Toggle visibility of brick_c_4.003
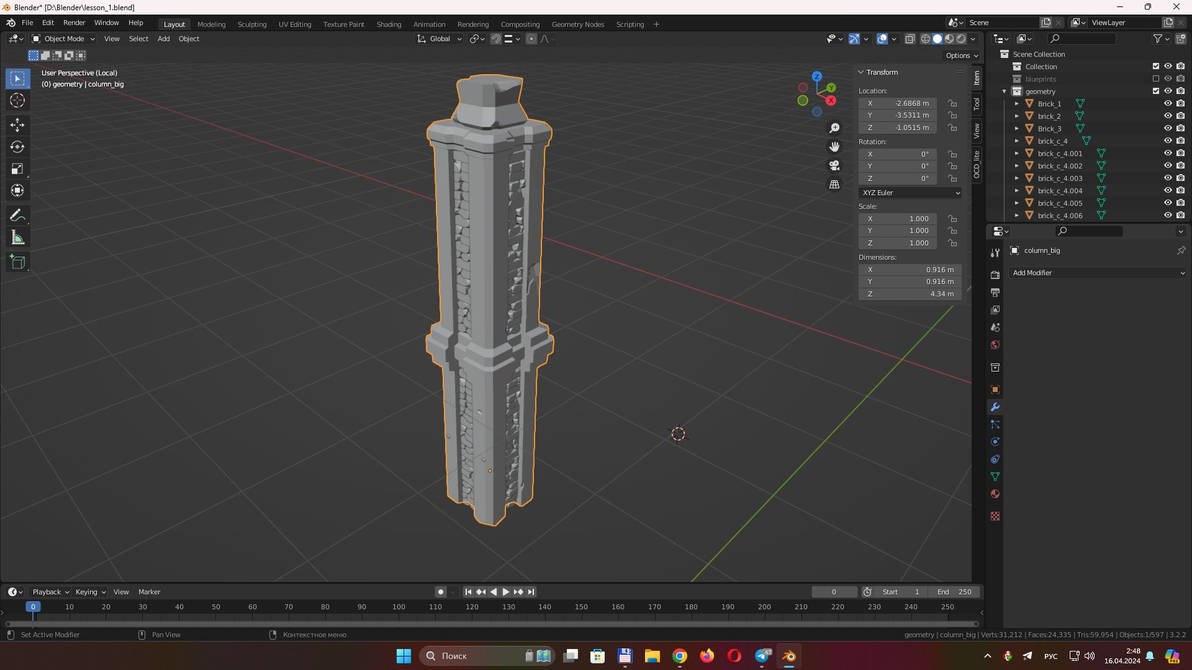This screenshot has width=1192, height=670. tap(1168, 178)
